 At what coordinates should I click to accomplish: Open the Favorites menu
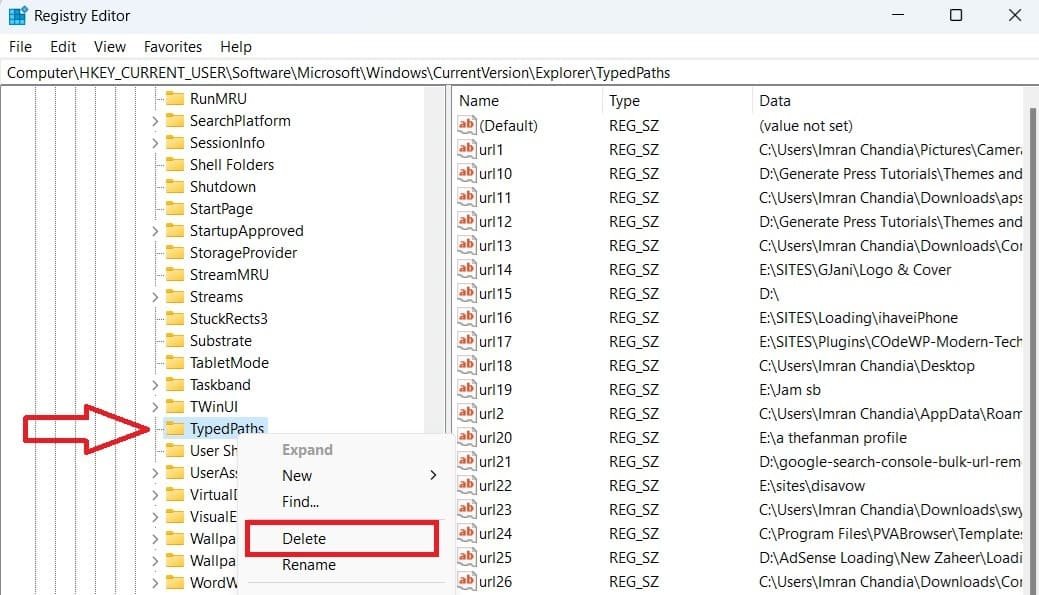(x=172, y=47)
